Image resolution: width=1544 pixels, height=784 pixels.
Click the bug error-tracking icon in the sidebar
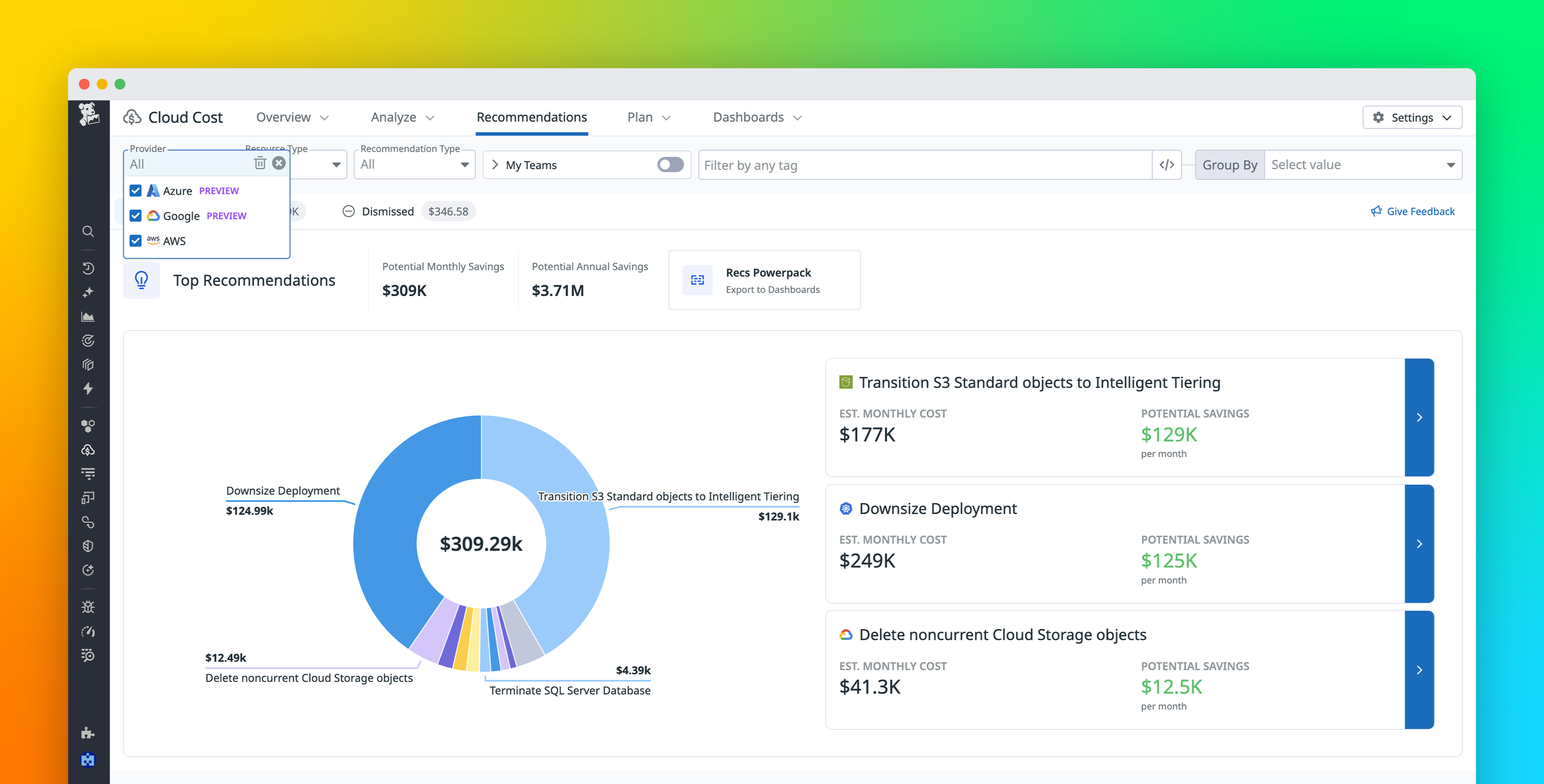click(x=88, y=606)
